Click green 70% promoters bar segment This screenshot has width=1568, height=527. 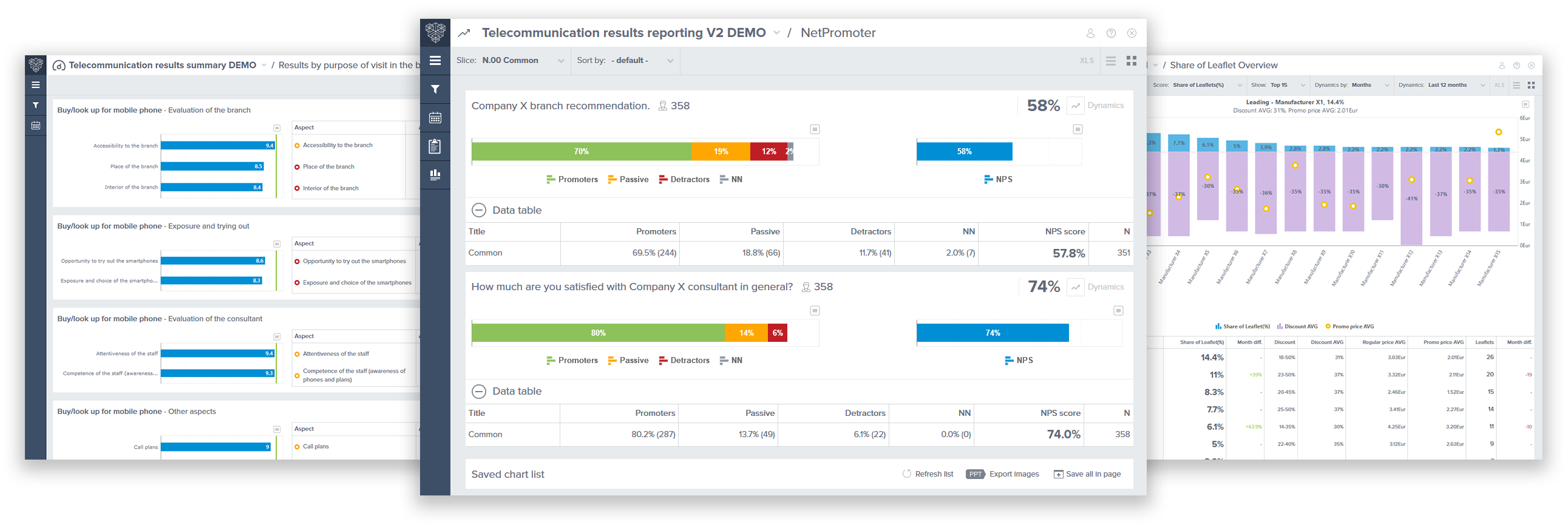tap(582, 152)
